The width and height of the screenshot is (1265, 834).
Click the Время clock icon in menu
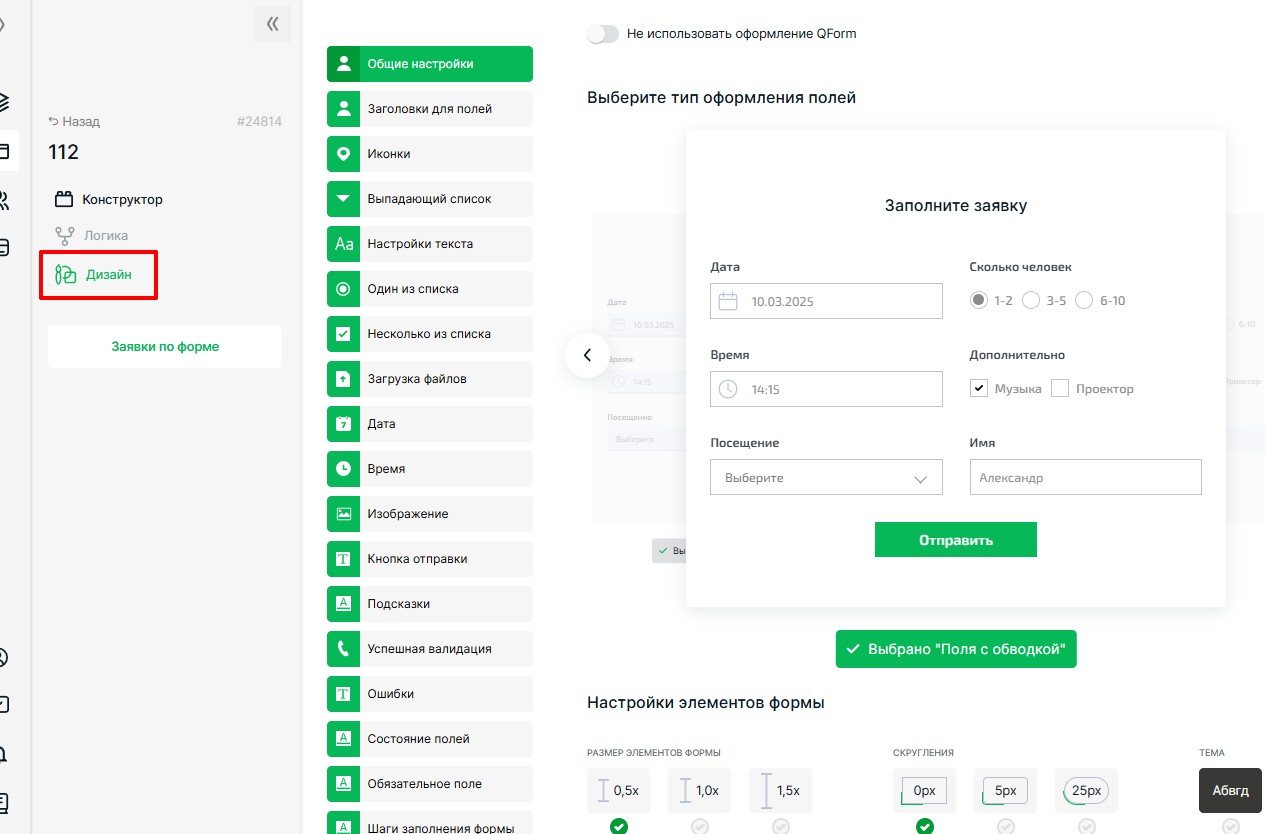point(343,469)
